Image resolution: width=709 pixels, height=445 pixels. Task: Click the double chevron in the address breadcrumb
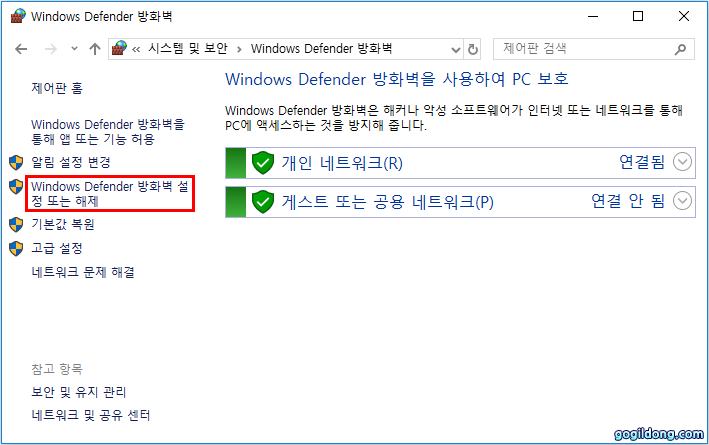[136, 49]
